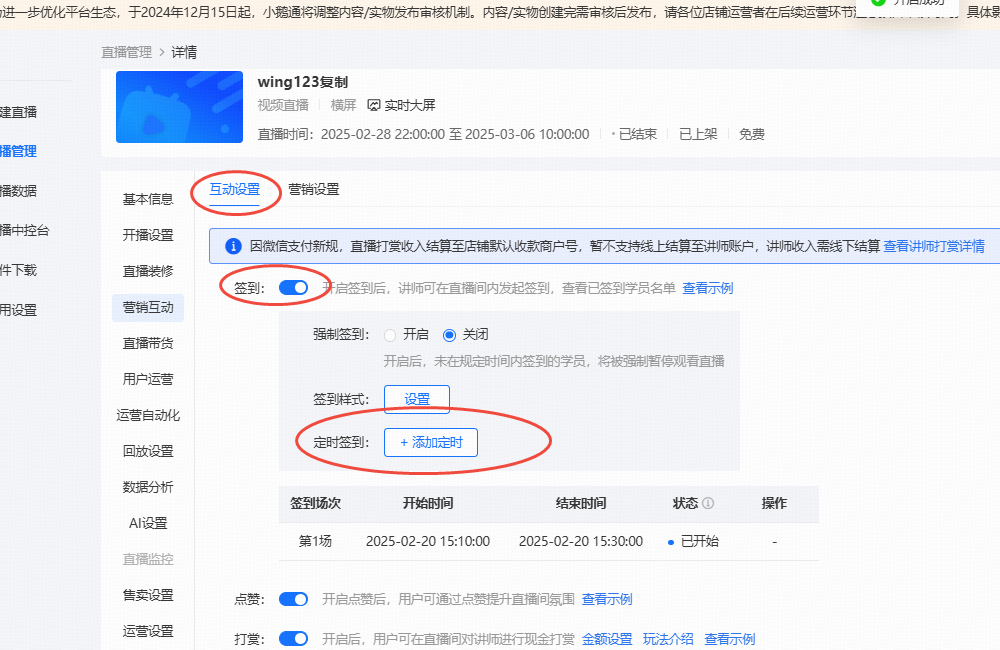Open 直播监控 in the side menu
The width and height of the screenshot is (1000, 650).
(x=148, y=559)
